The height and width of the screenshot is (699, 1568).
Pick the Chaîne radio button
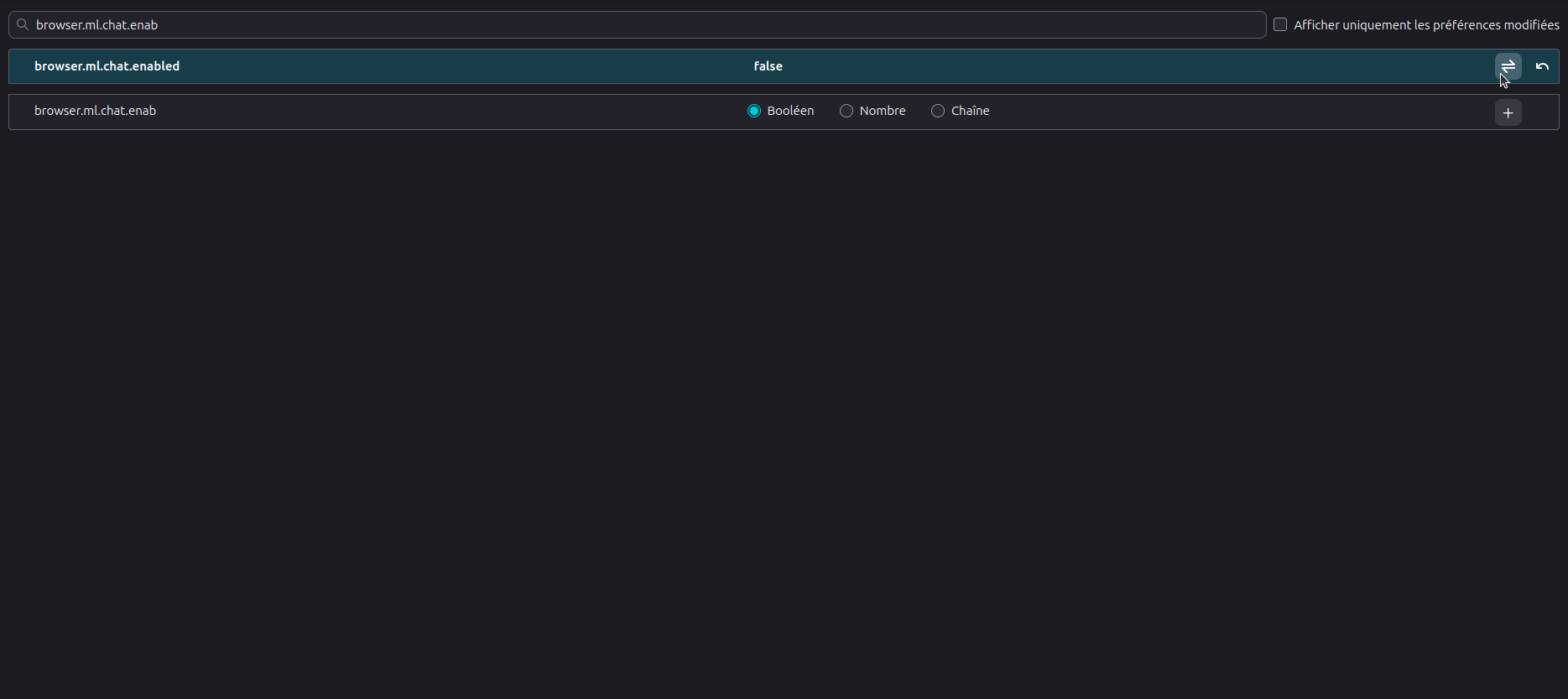pos(938,111)
